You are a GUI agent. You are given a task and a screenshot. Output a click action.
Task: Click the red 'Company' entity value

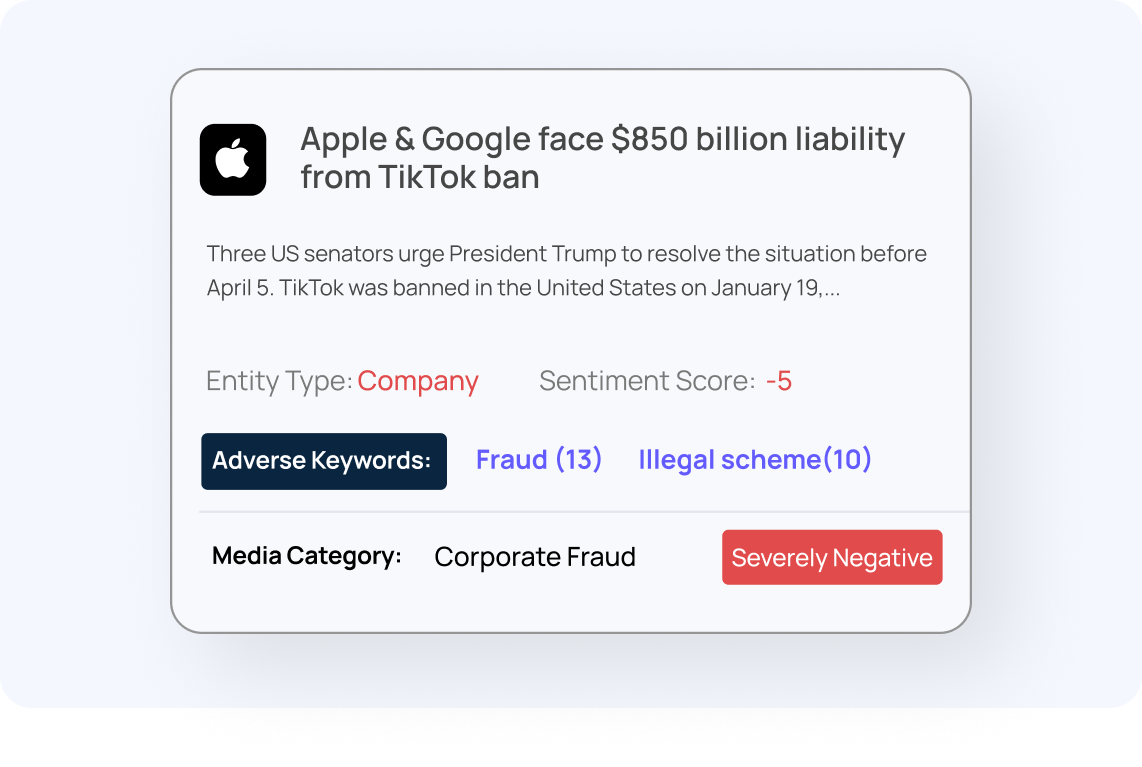tap(418, 381)
